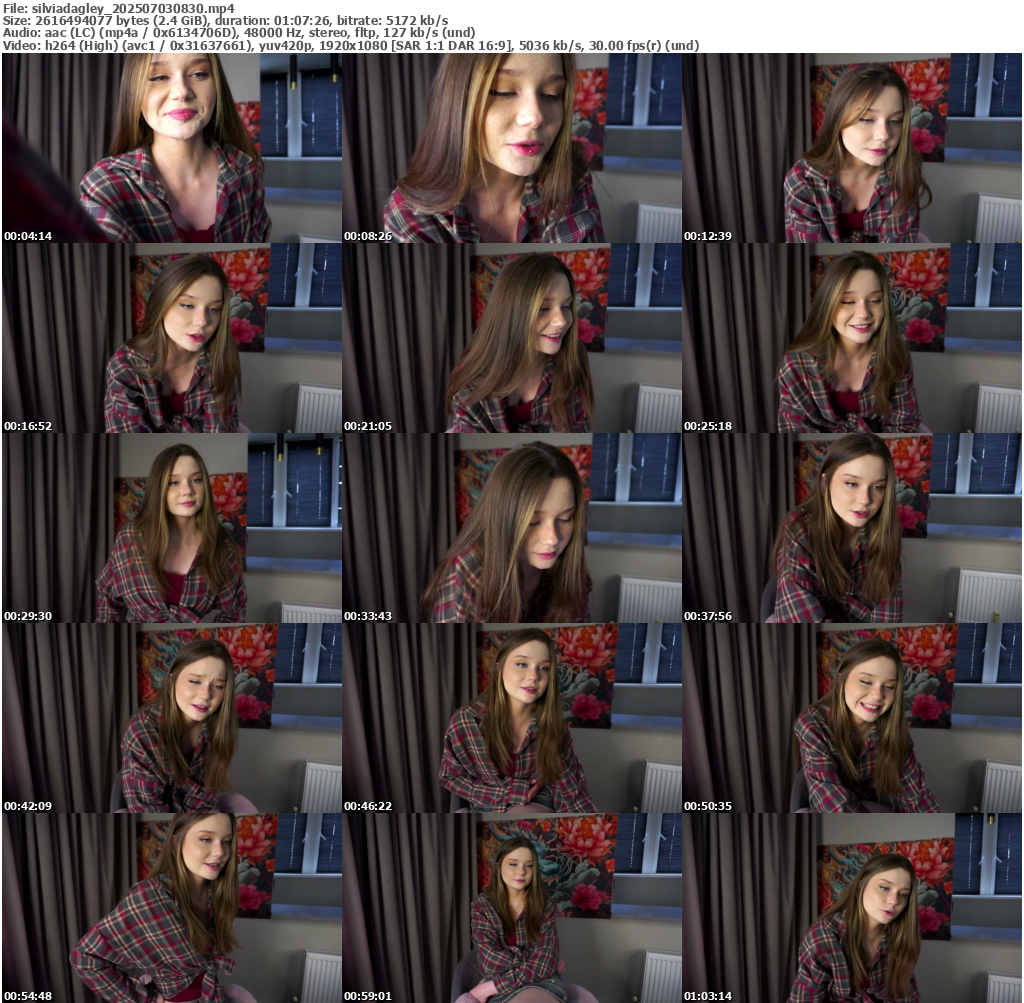The width and height of the screenshot is (1024, 1003).
Task: Select the frame stamped 00:59:01
Action: click(512, 908)
